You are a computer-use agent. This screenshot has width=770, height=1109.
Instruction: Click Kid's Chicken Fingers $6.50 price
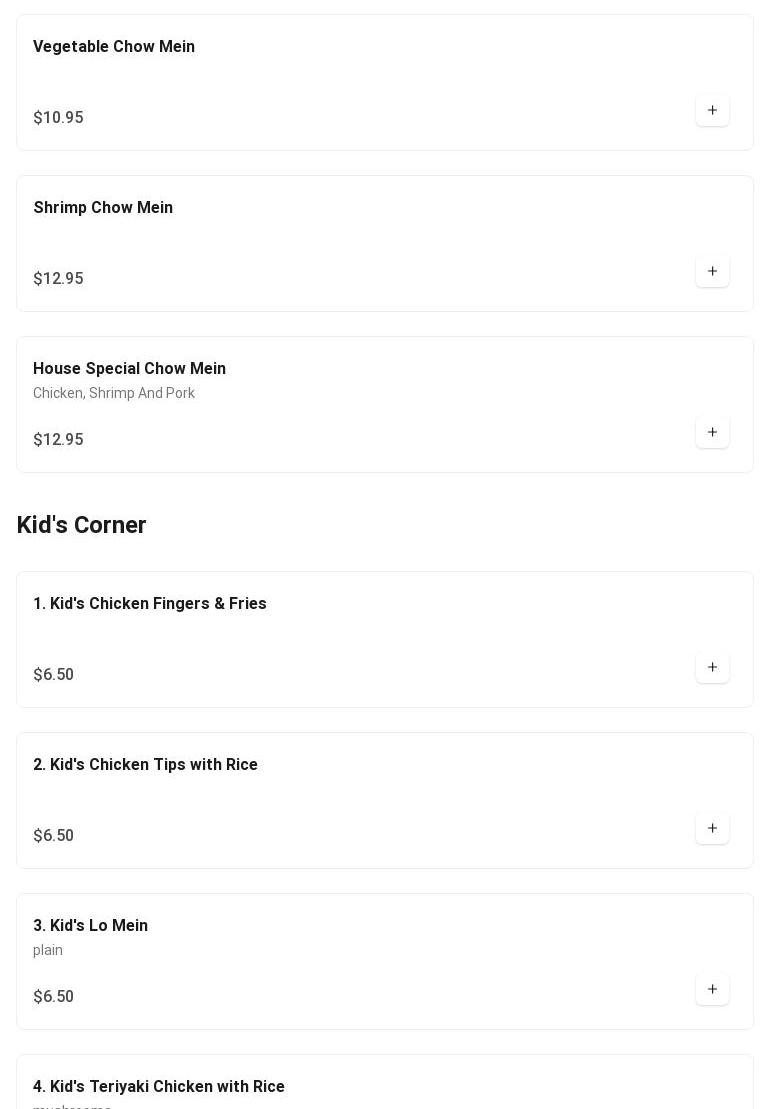(x=53, y=675)
